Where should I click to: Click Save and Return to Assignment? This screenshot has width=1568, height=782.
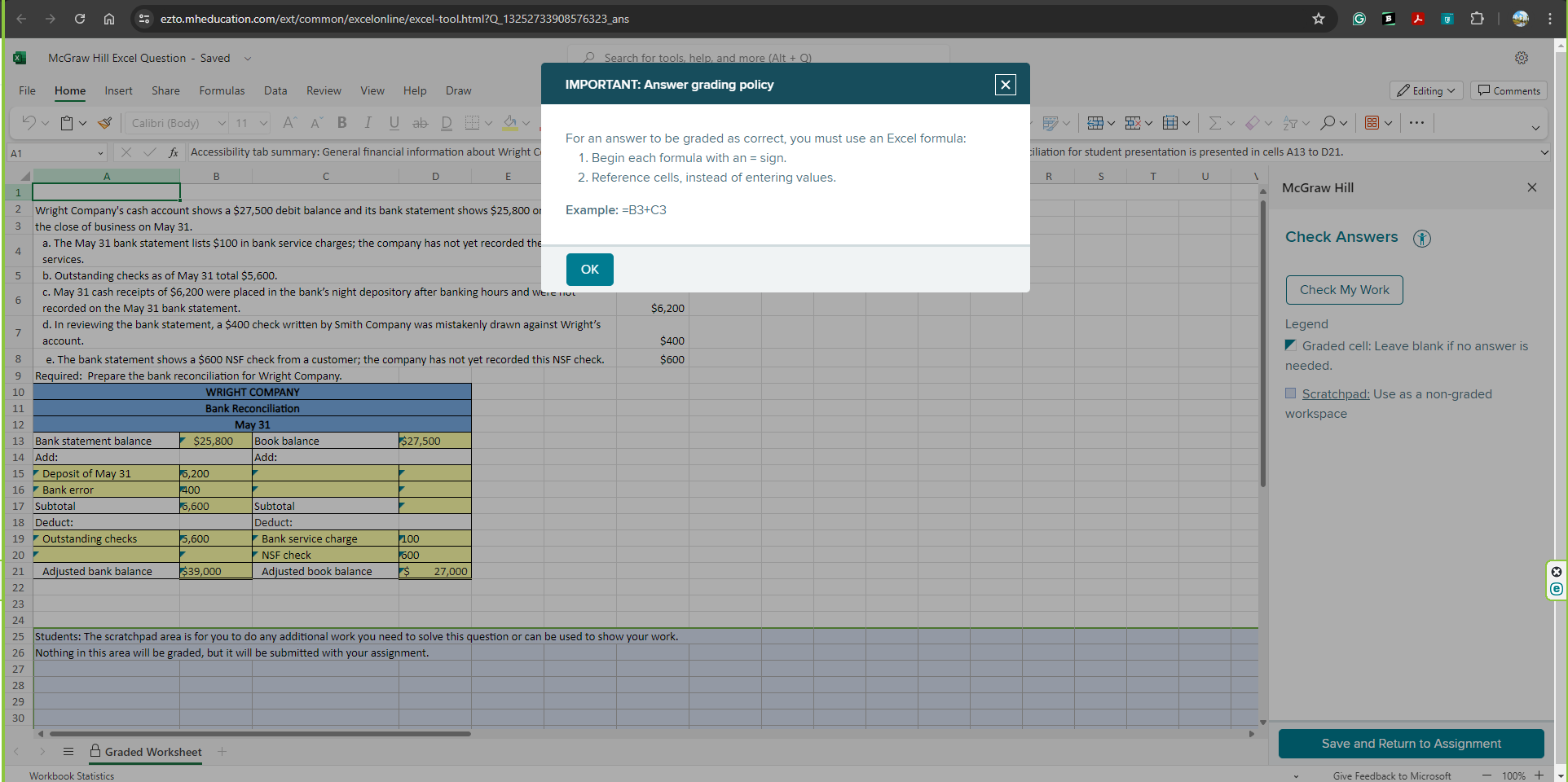[x=1410, y=743]
